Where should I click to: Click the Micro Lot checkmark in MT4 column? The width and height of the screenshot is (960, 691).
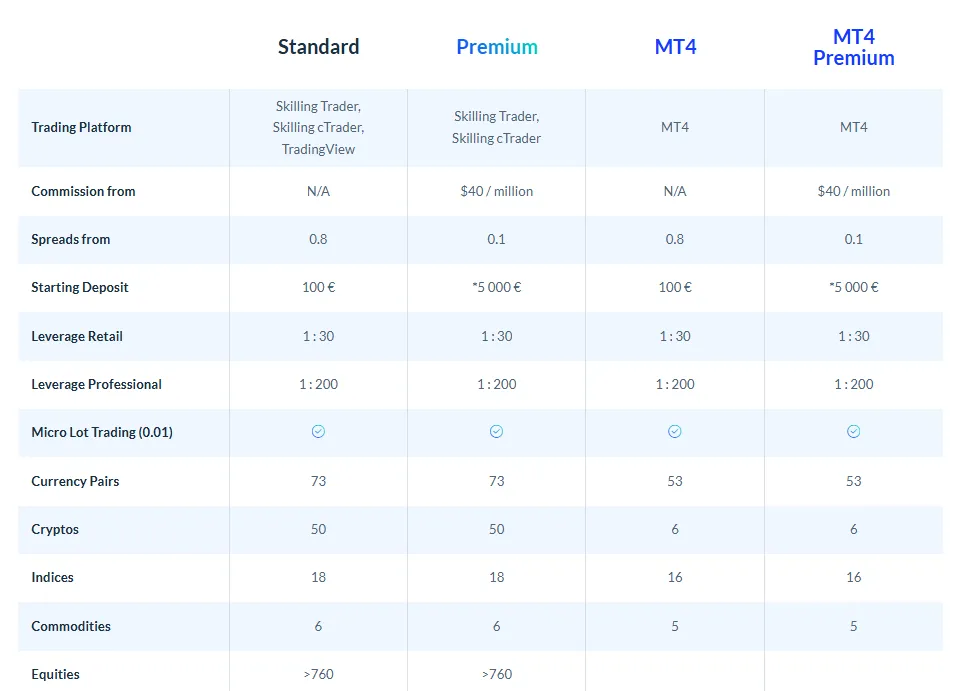pos(675,432)
